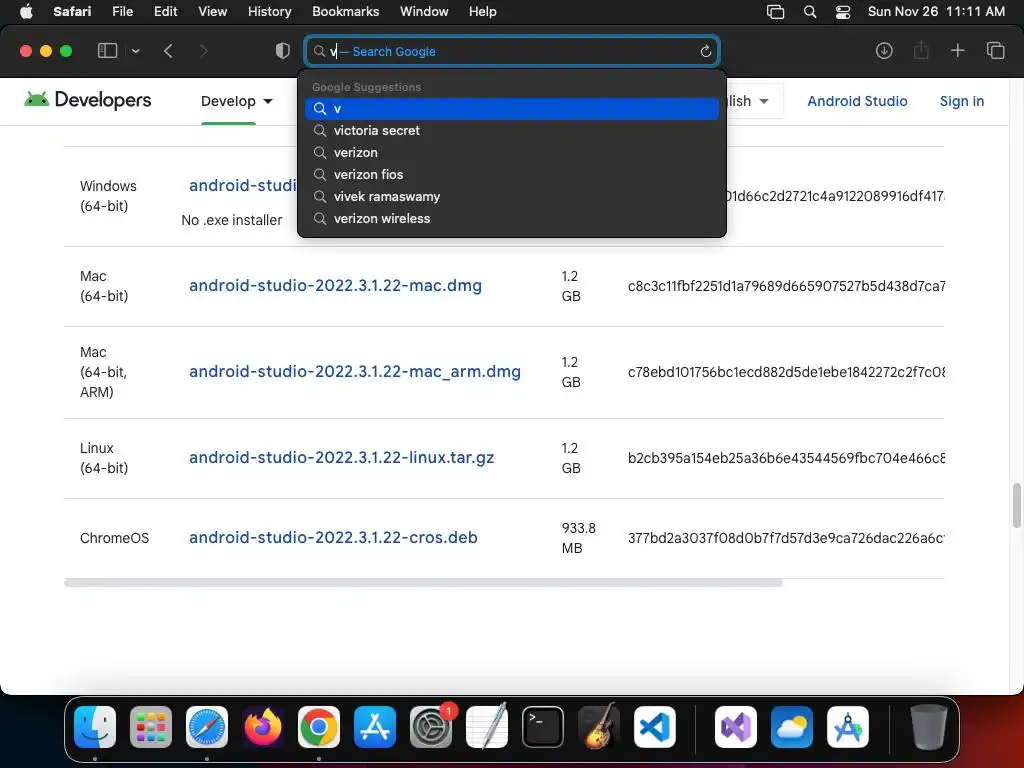Click the 'No .exe installer' text
The image size is (1024, 768).
(232, 220)
